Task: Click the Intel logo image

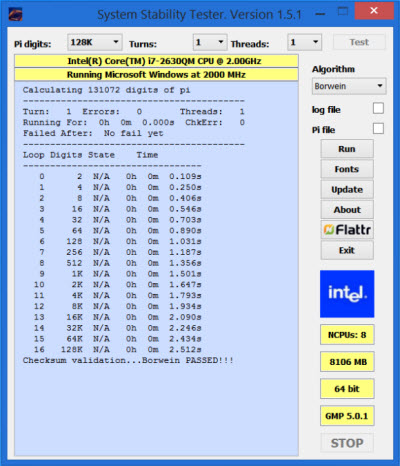Action: click(x=347, y=294)
